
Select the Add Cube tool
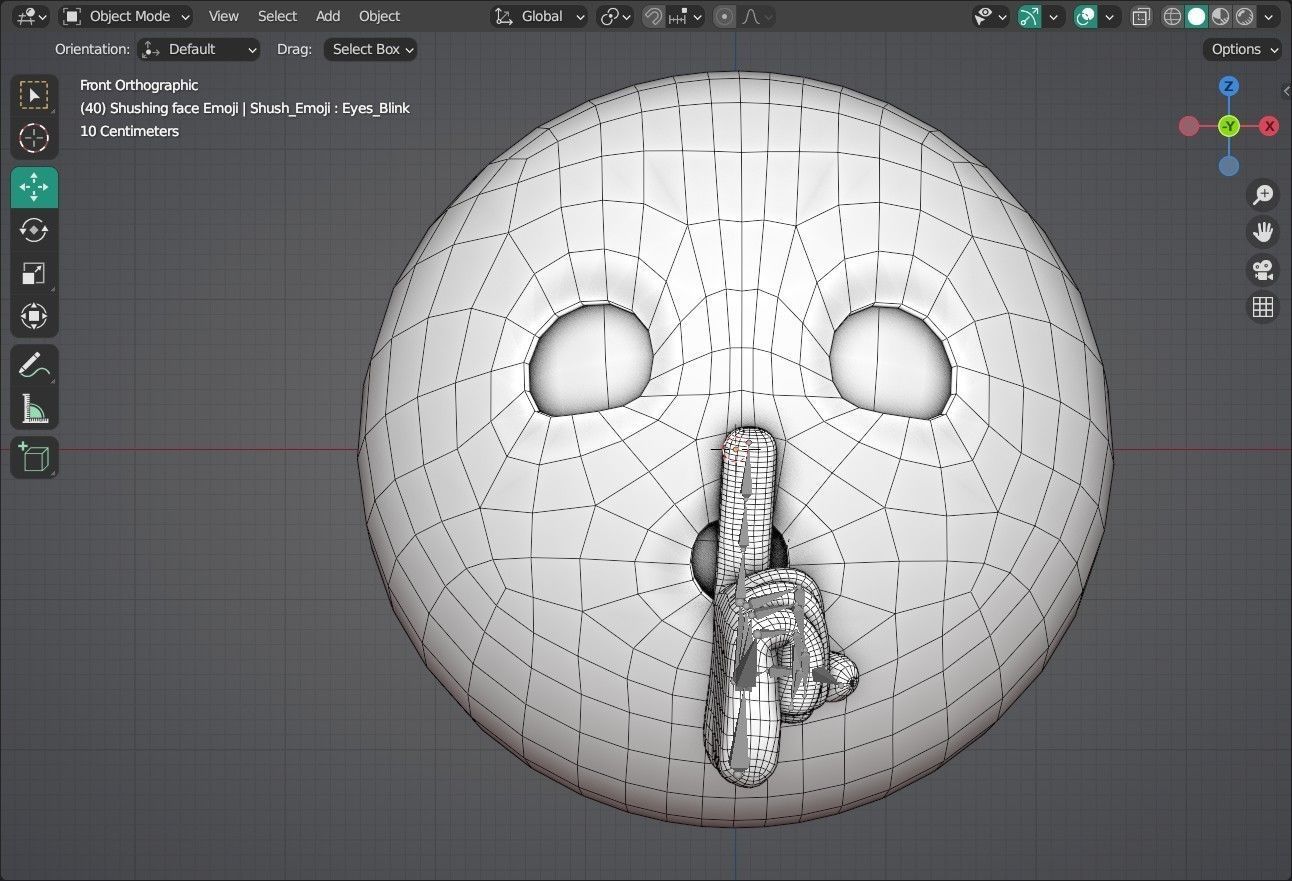tap(34, 457)
